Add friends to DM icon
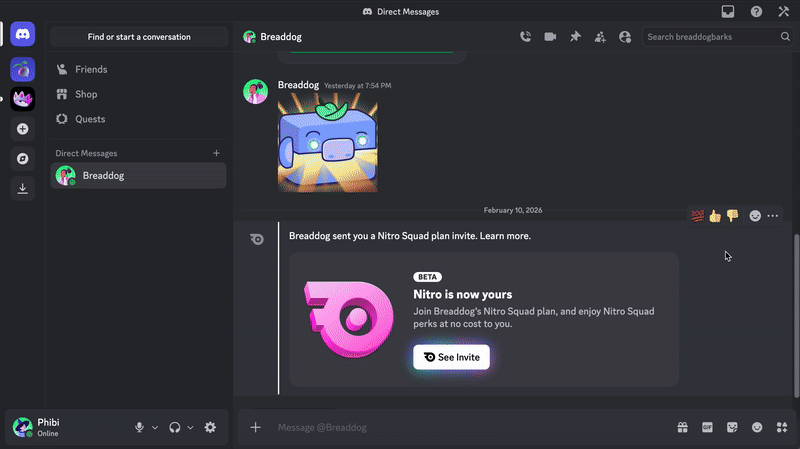The image size is (800, 449). (600, 37)
